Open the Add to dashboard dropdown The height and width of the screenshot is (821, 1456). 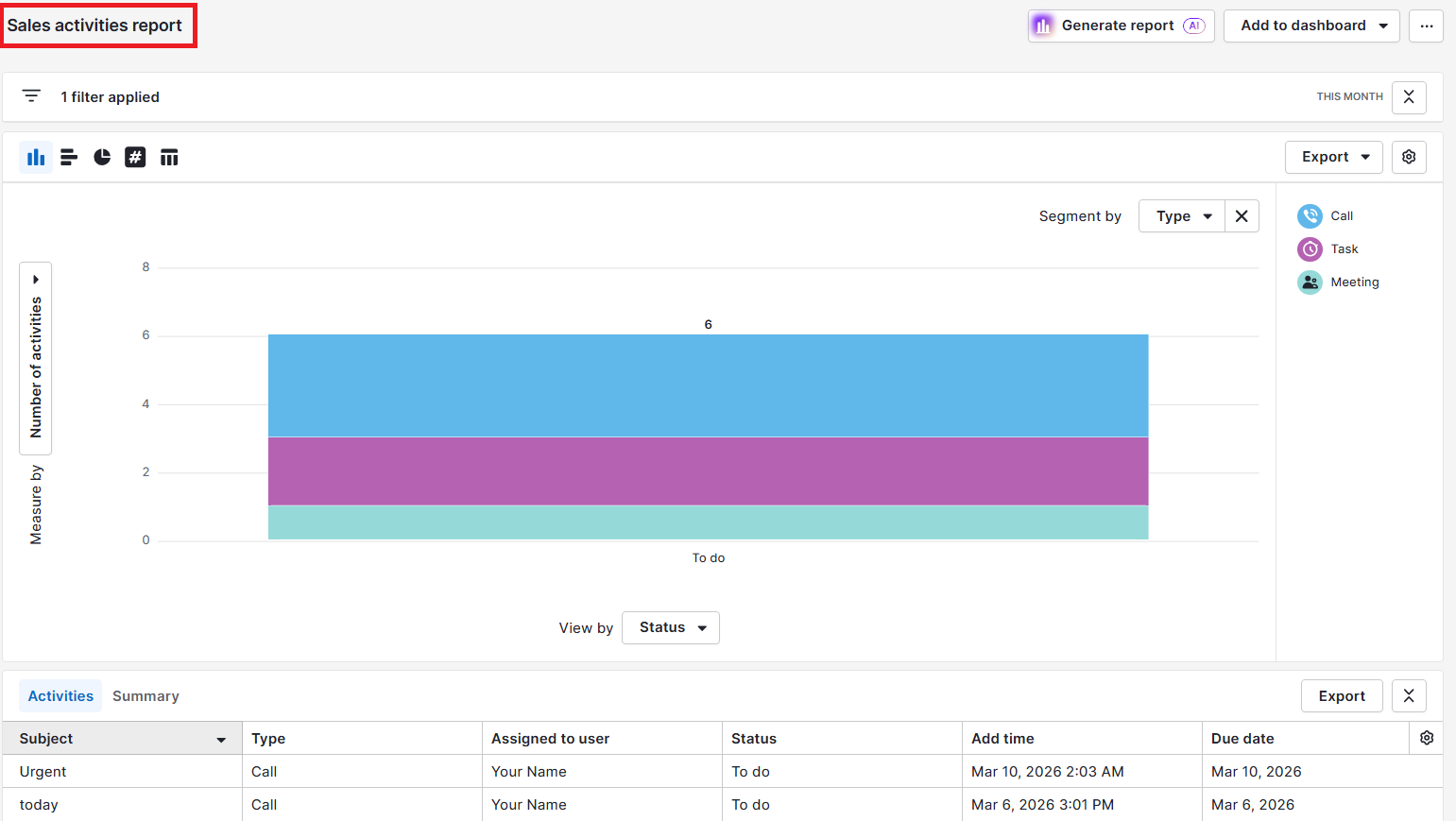pyautogui.click(x=1311, y=26)
